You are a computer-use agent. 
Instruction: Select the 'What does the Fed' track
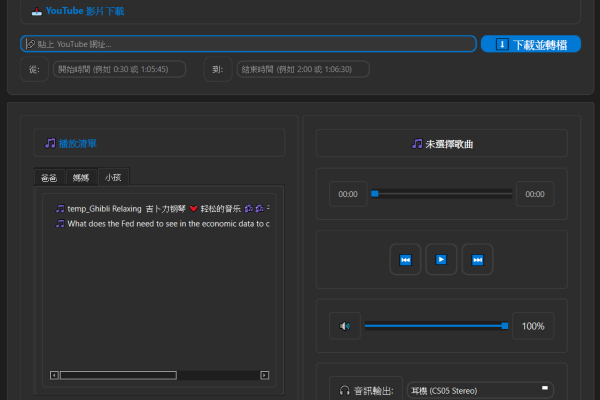pyautogui.click(x=160, y=224)
